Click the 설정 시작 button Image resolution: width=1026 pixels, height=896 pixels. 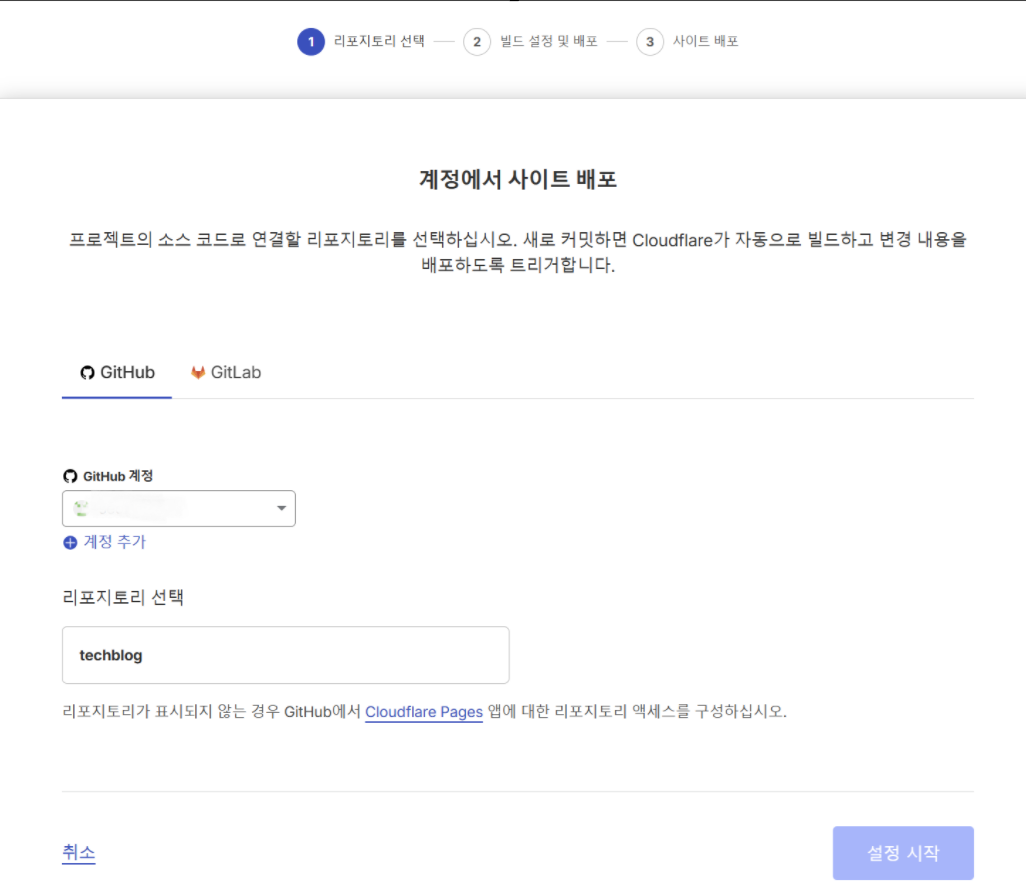tap(902, 853)
